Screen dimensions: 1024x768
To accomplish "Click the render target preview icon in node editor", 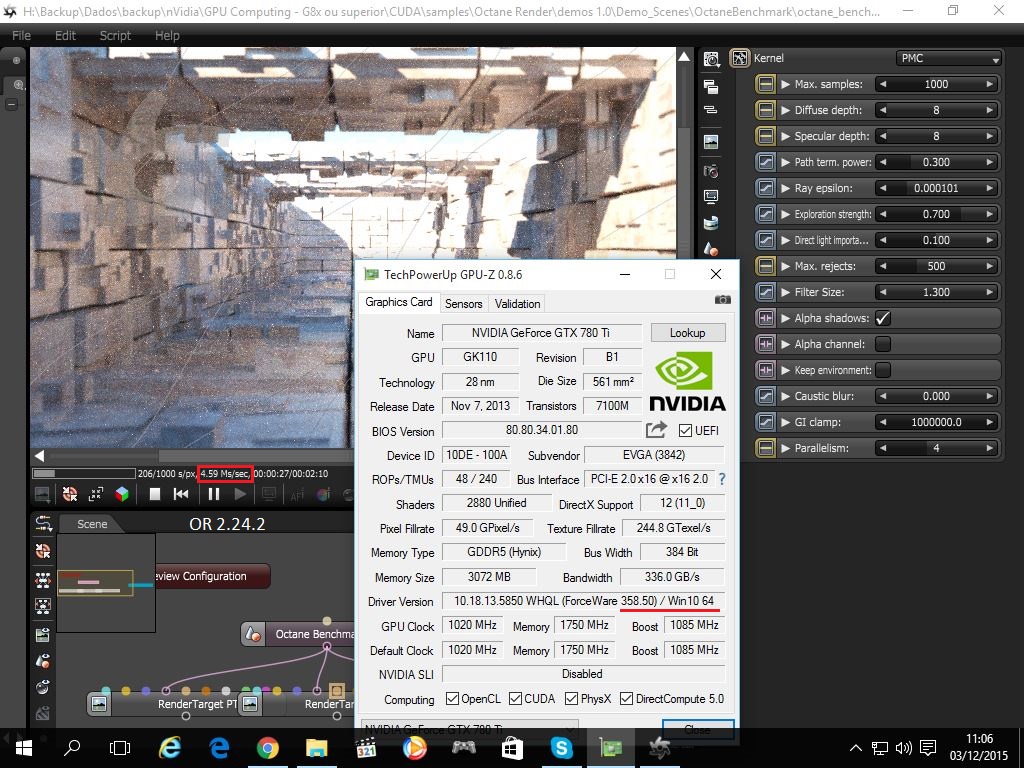I will [43, 634].
